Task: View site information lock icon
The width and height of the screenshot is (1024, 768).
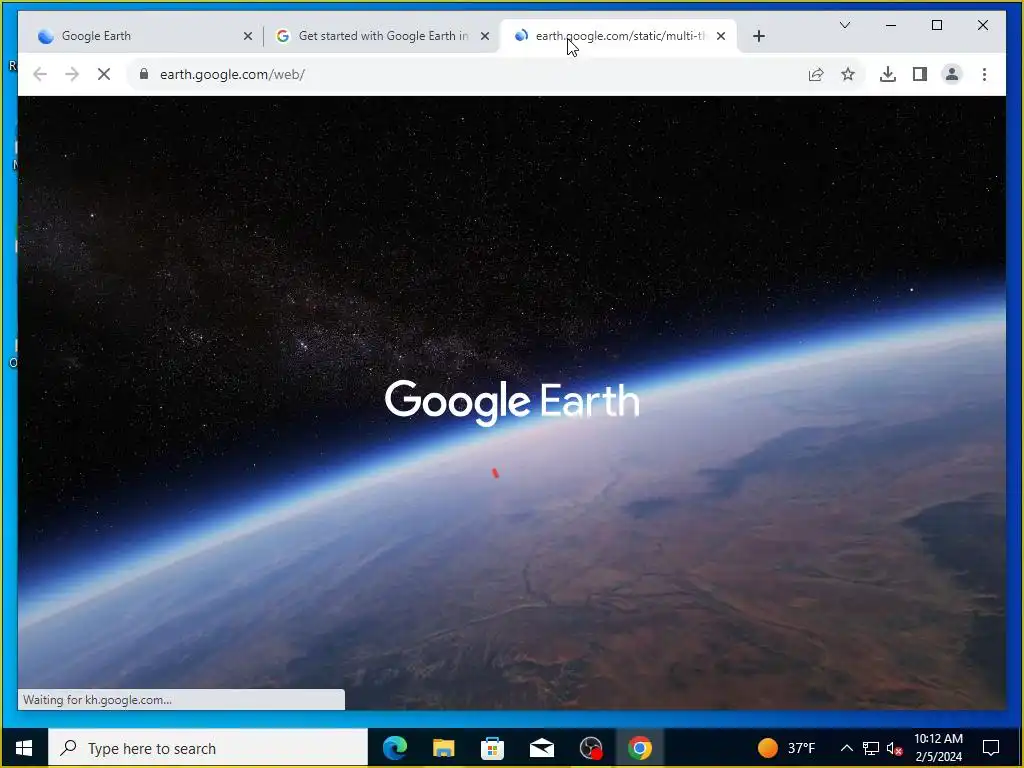Action: tap(144, 74)
